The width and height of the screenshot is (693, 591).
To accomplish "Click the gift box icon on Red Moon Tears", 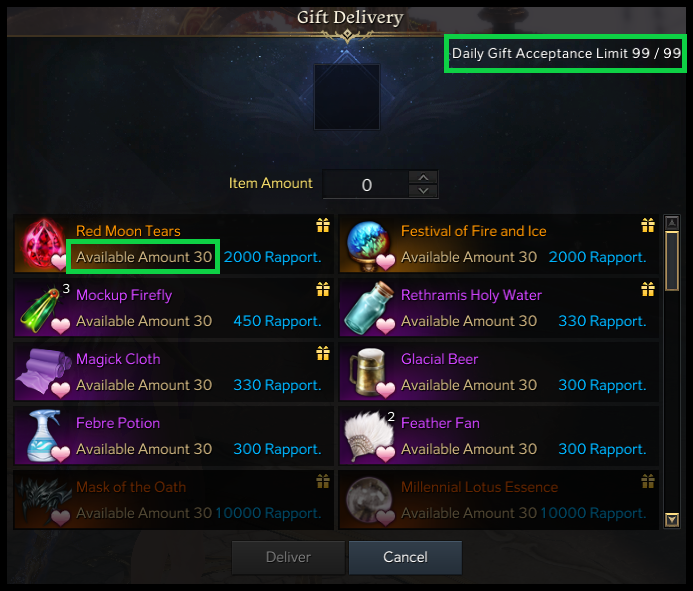I will pos(323,225).
